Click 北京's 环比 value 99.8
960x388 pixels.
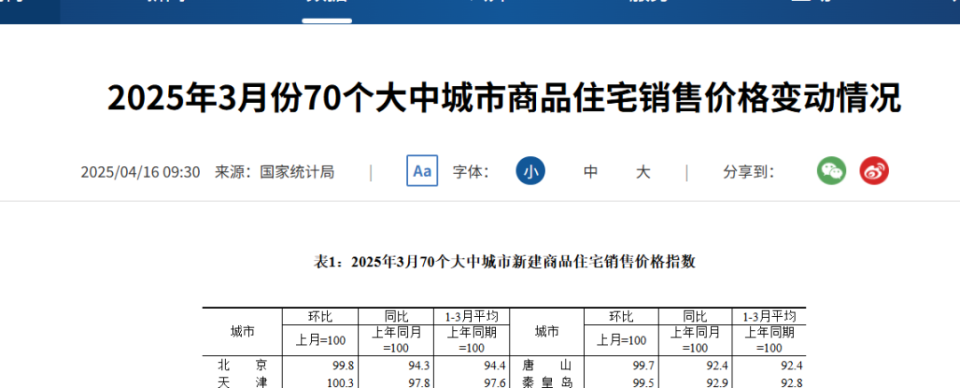point(343,366)
